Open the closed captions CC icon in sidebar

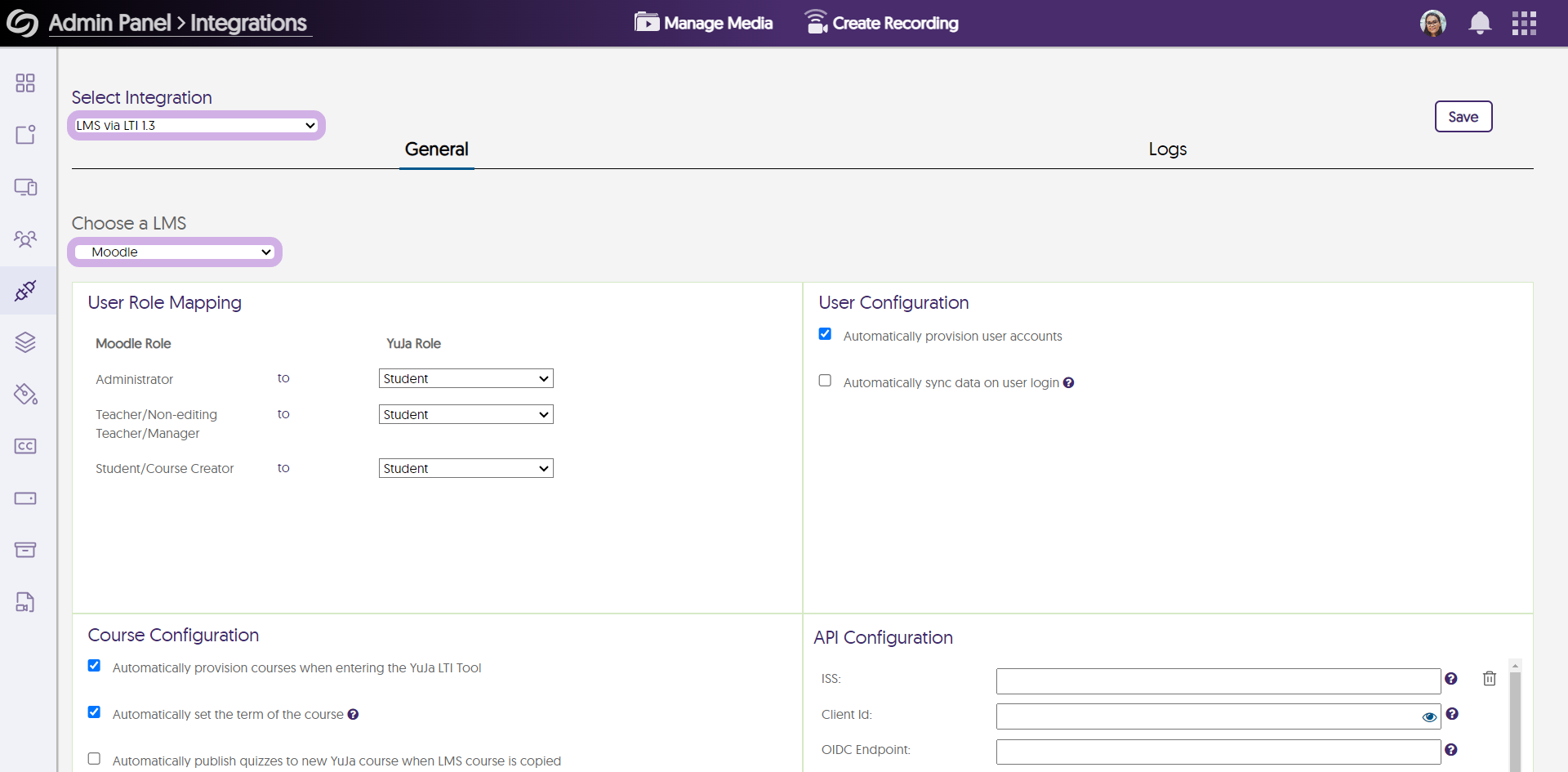(25, 446)
